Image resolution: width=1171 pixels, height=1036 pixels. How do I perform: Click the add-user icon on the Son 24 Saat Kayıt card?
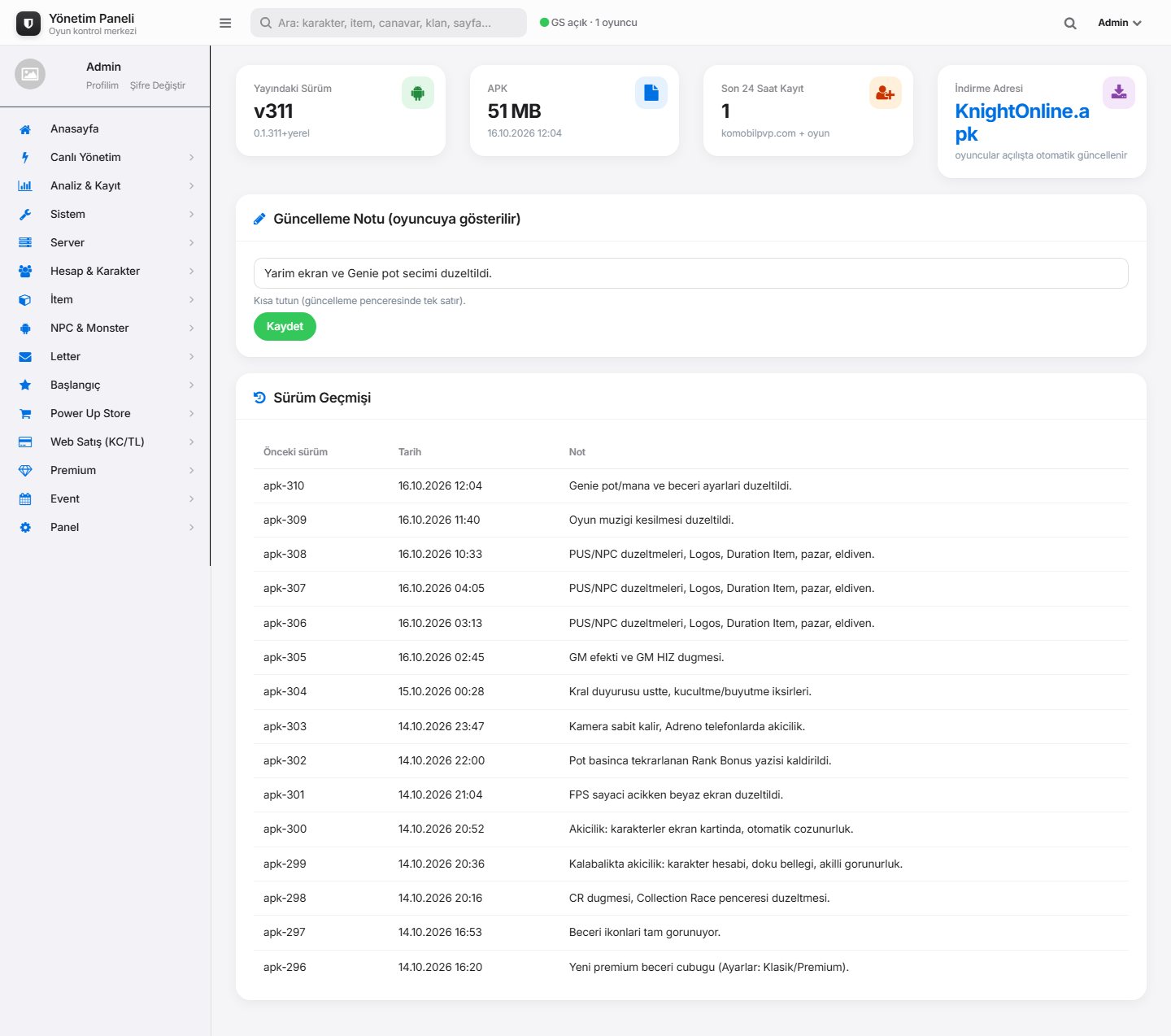pos(886,93)
